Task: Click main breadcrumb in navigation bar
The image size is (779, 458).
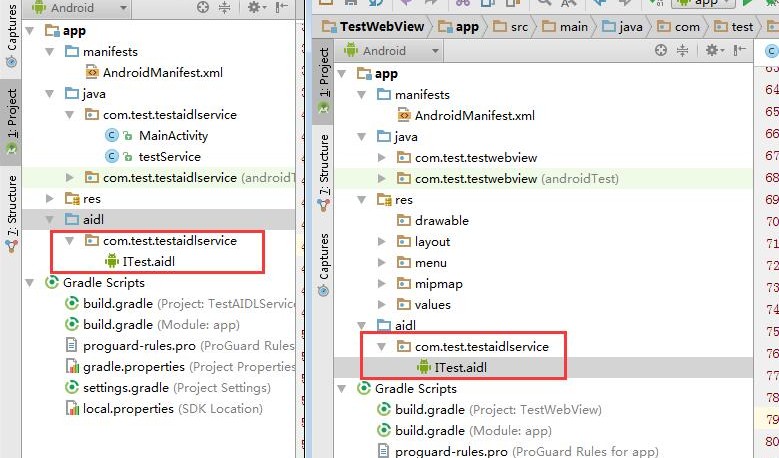Action: click(565, 26)
